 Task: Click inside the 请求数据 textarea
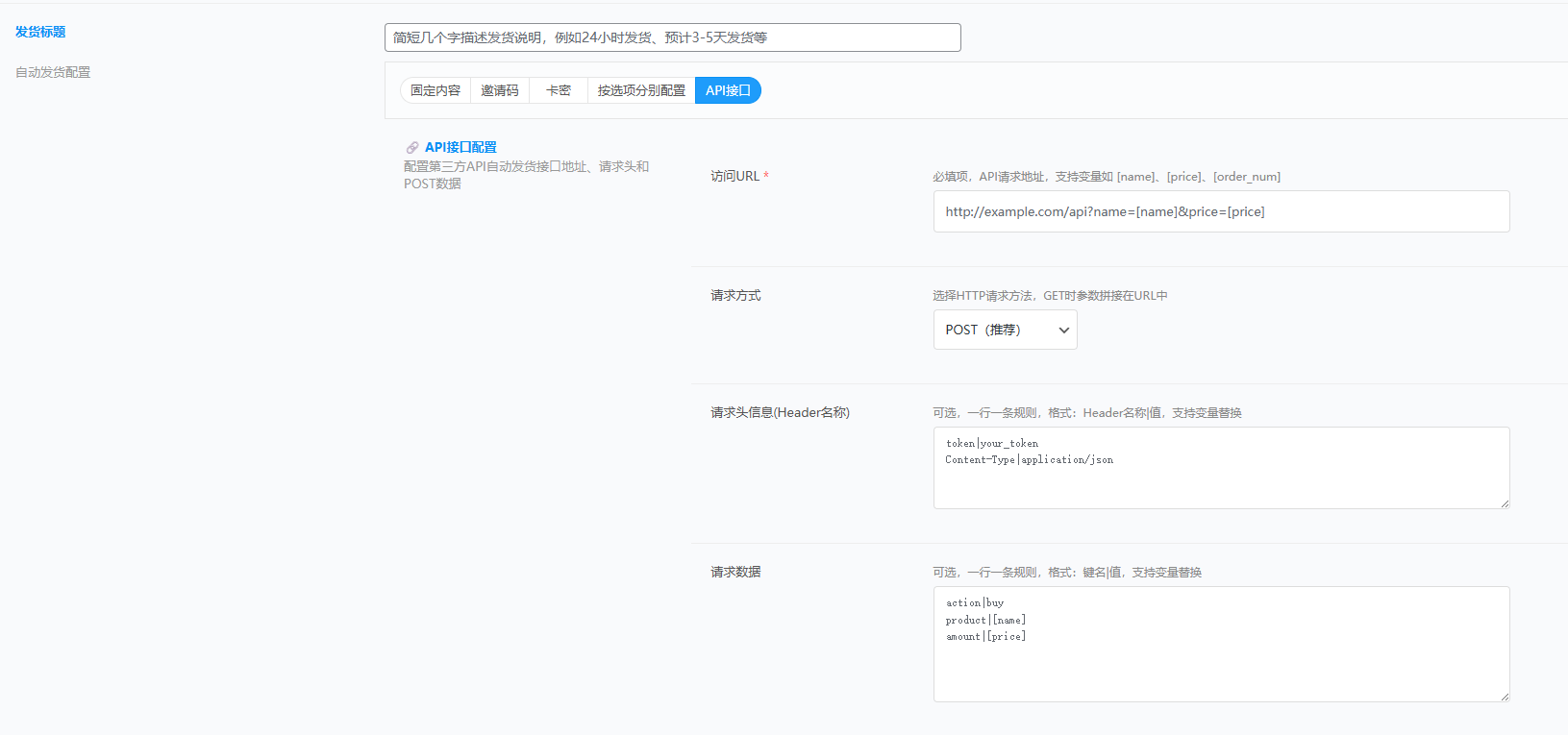tap(1221, 644)
